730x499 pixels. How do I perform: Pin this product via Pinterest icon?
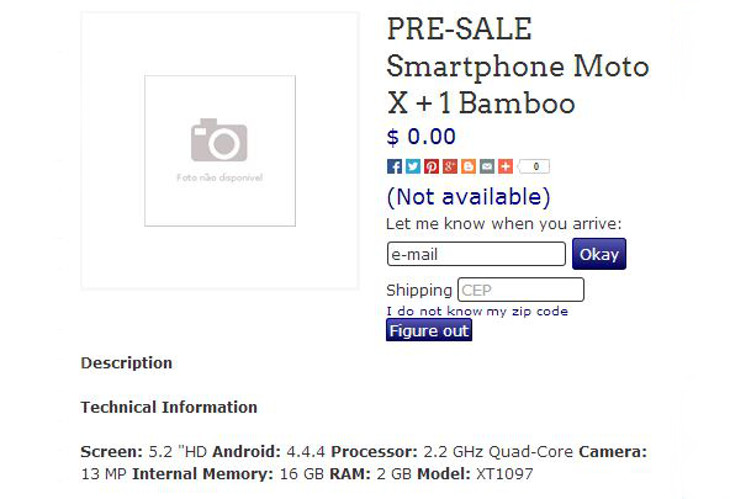coord(431,167)
